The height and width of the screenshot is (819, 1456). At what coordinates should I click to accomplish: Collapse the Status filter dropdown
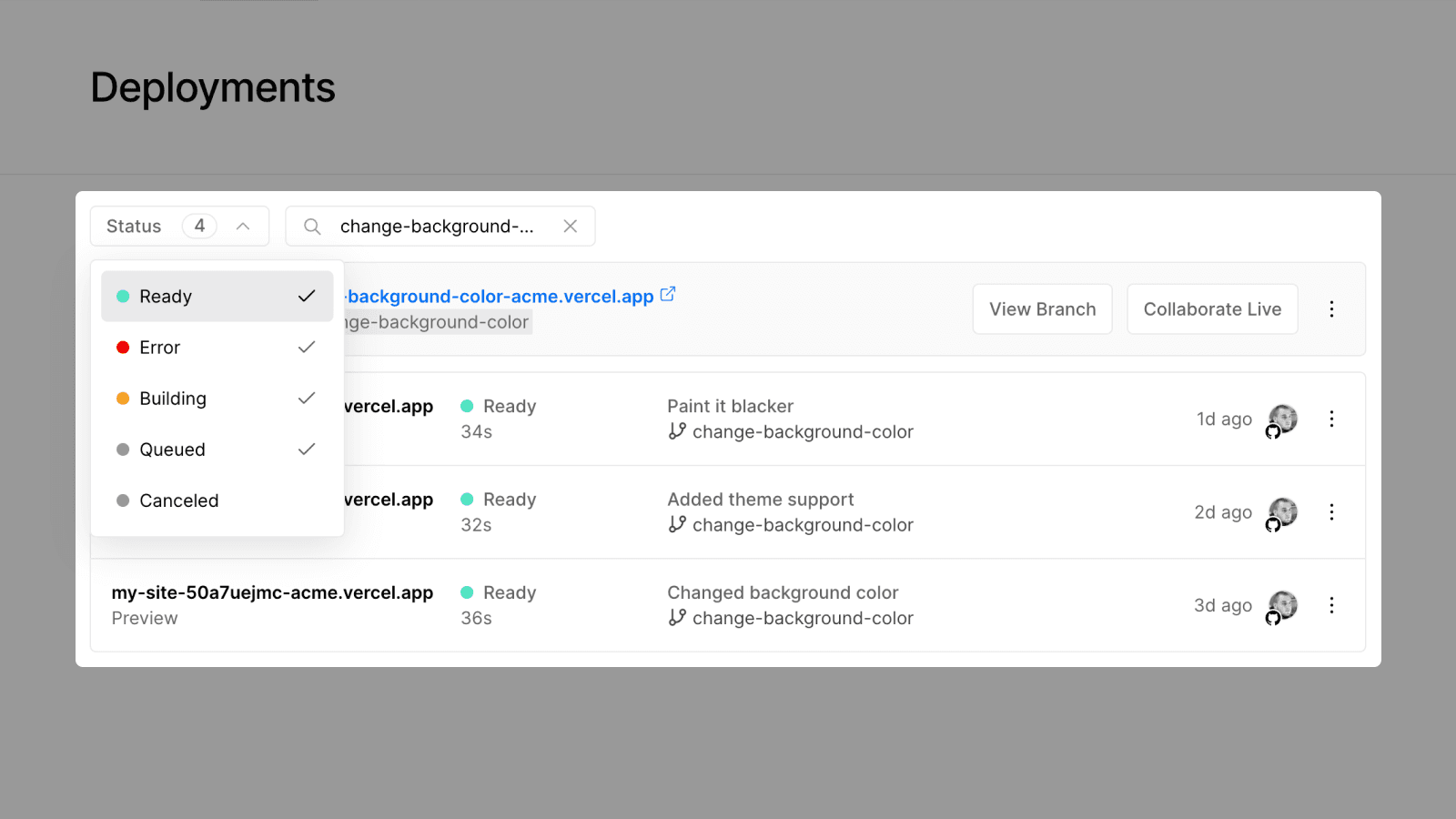click(x=243, y=227)
